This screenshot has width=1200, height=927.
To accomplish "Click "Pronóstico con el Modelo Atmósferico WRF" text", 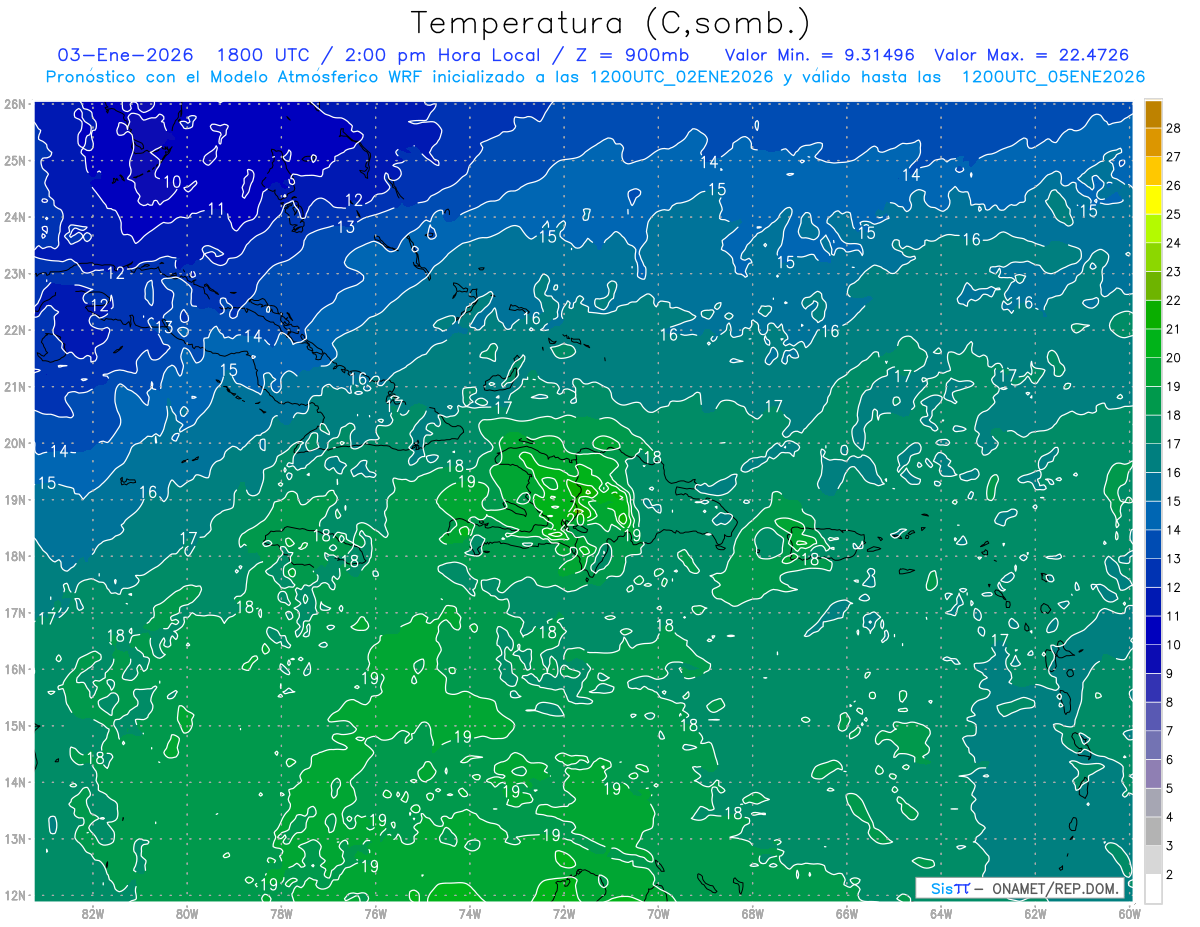I will tap(234, 77).
